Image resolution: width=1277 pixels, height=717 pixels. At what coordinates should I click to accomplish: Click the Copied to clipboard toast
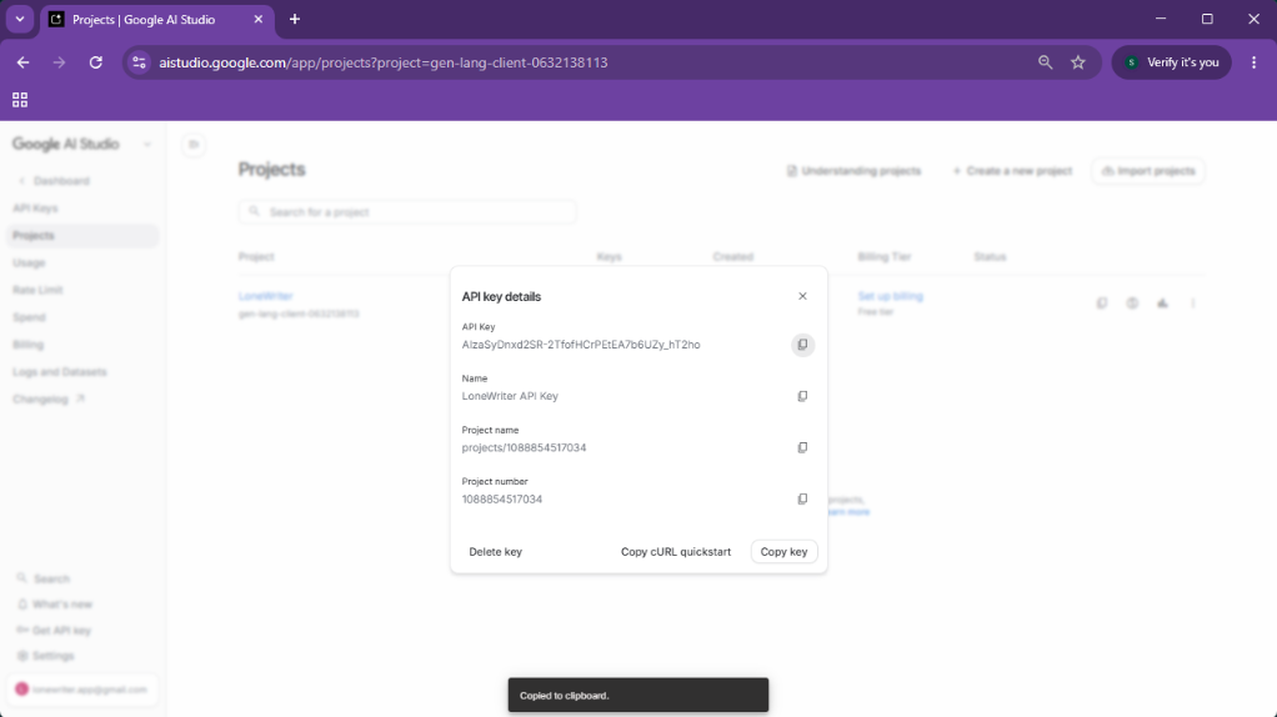pos(638,695)
